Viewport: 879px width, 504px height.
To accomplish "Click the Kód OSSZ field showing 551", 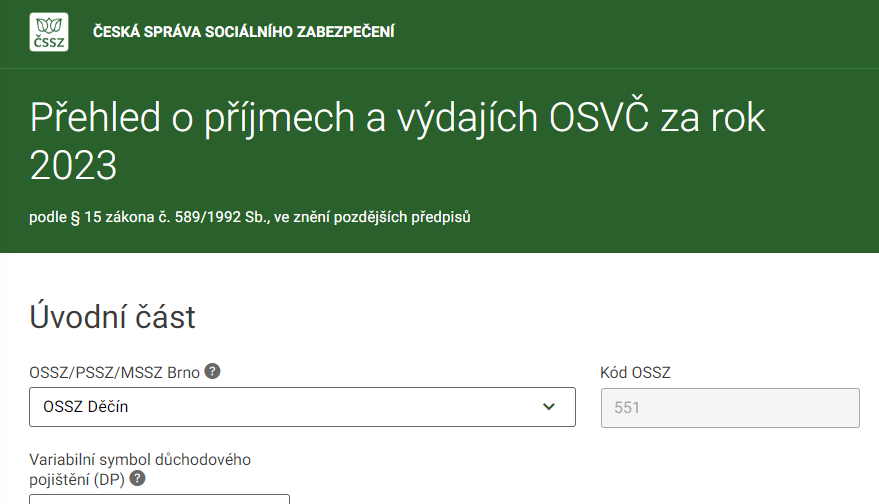I will (730, 408).
